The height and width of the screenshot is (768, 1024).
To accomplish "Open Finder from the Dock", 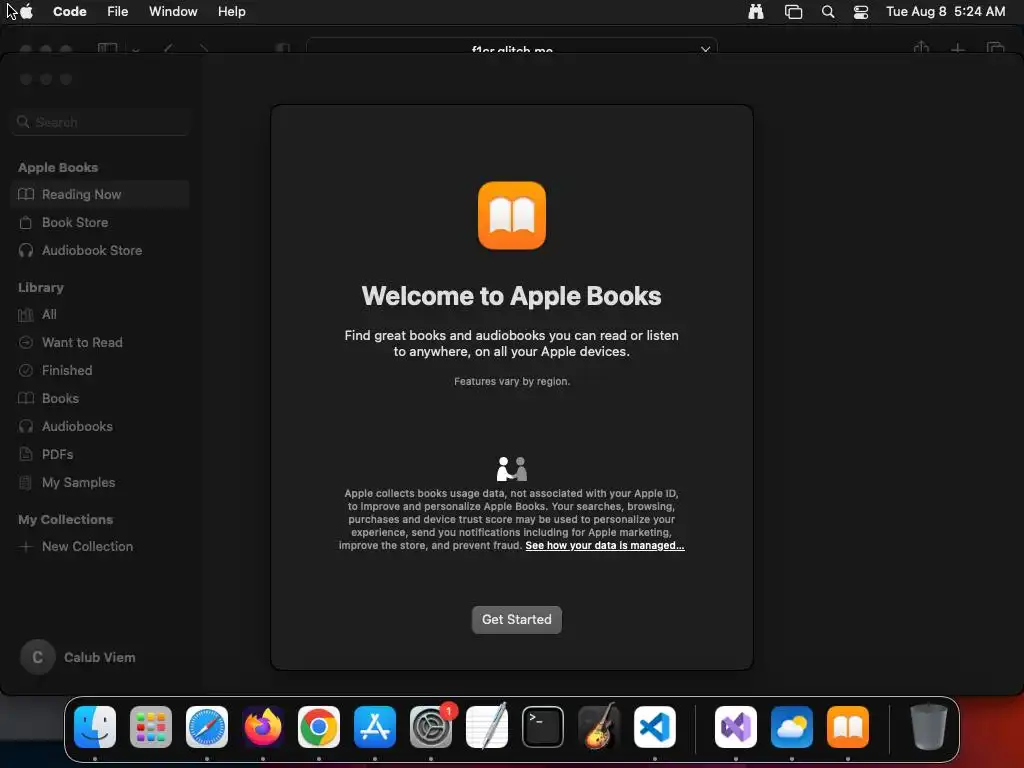I will coord(95,727).
